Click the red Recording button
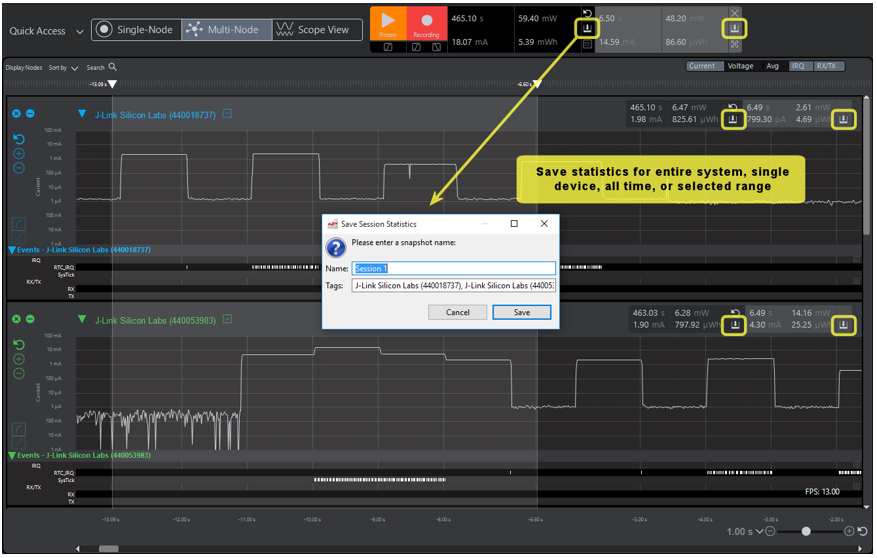Image resolution: width=877 pixels, height=558 pixels. (426, 22)
